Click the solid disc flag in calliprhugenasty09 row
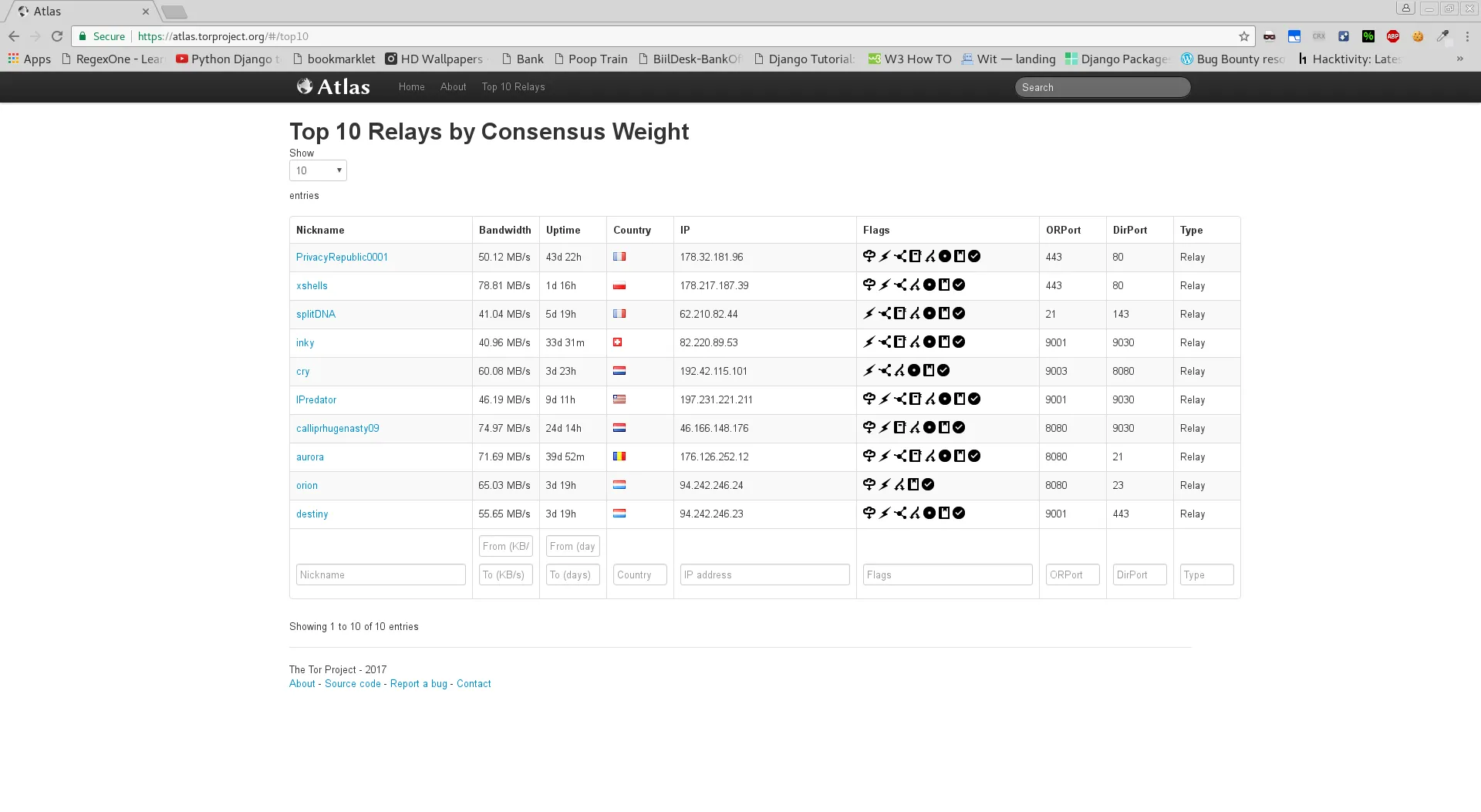1481x812 pixels. pyautogui.click(x=929, y=427)
